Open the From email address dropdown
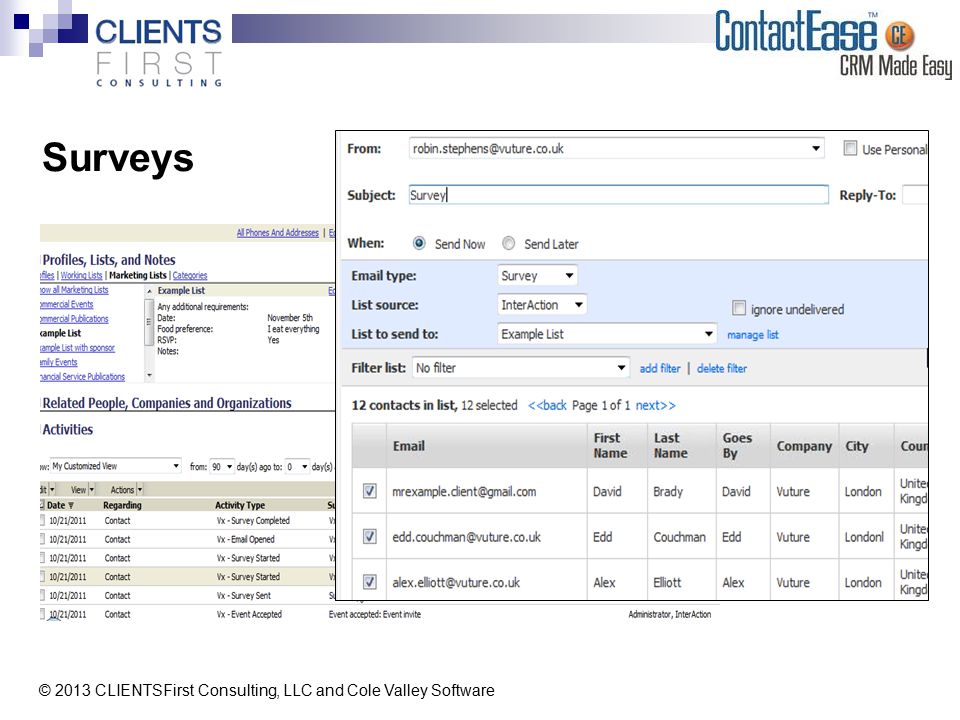The height and width of the screenshot is (720, 960). click(617, 149)
